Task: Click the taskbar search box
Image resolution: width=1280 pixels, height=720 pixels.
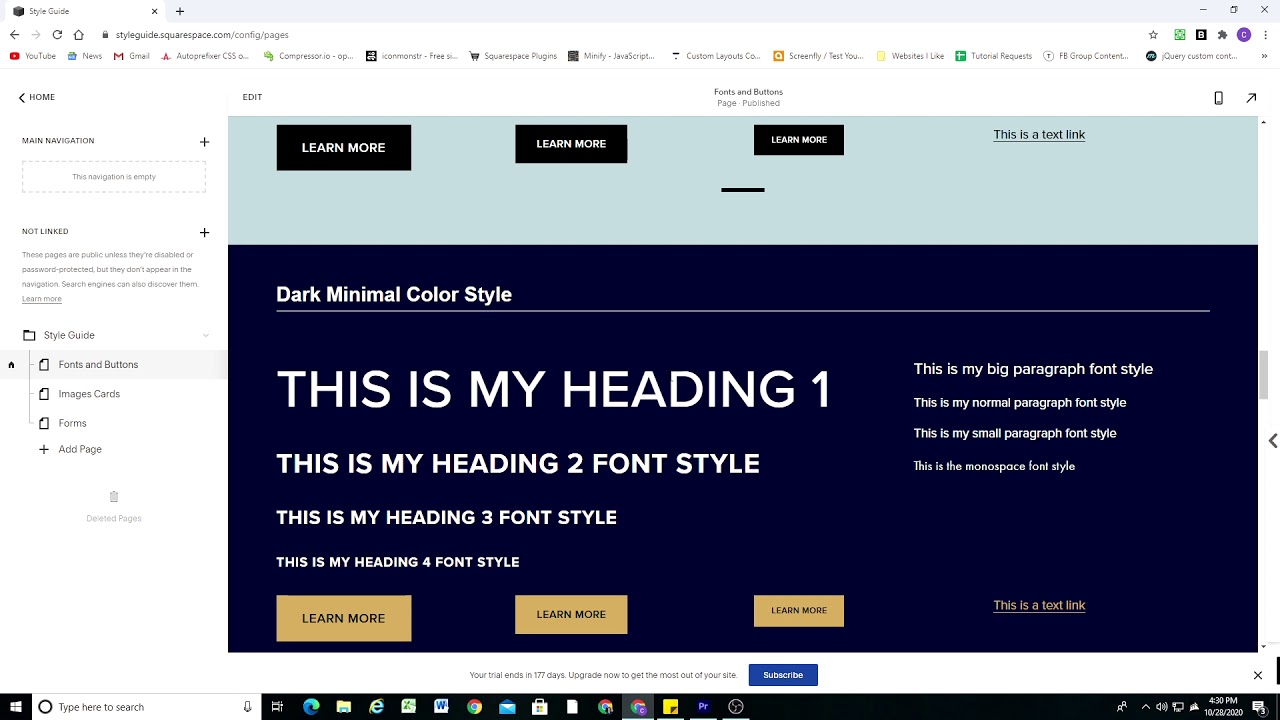Action: 145,707
